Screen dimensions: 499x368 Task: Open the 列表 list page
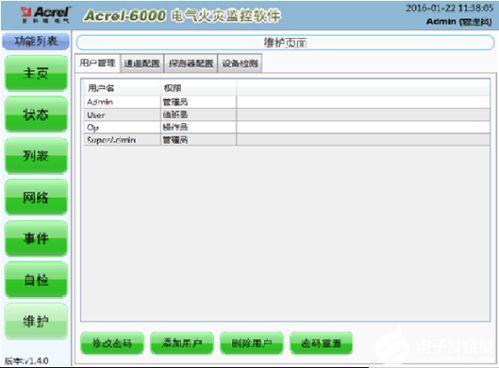(36, 156)
